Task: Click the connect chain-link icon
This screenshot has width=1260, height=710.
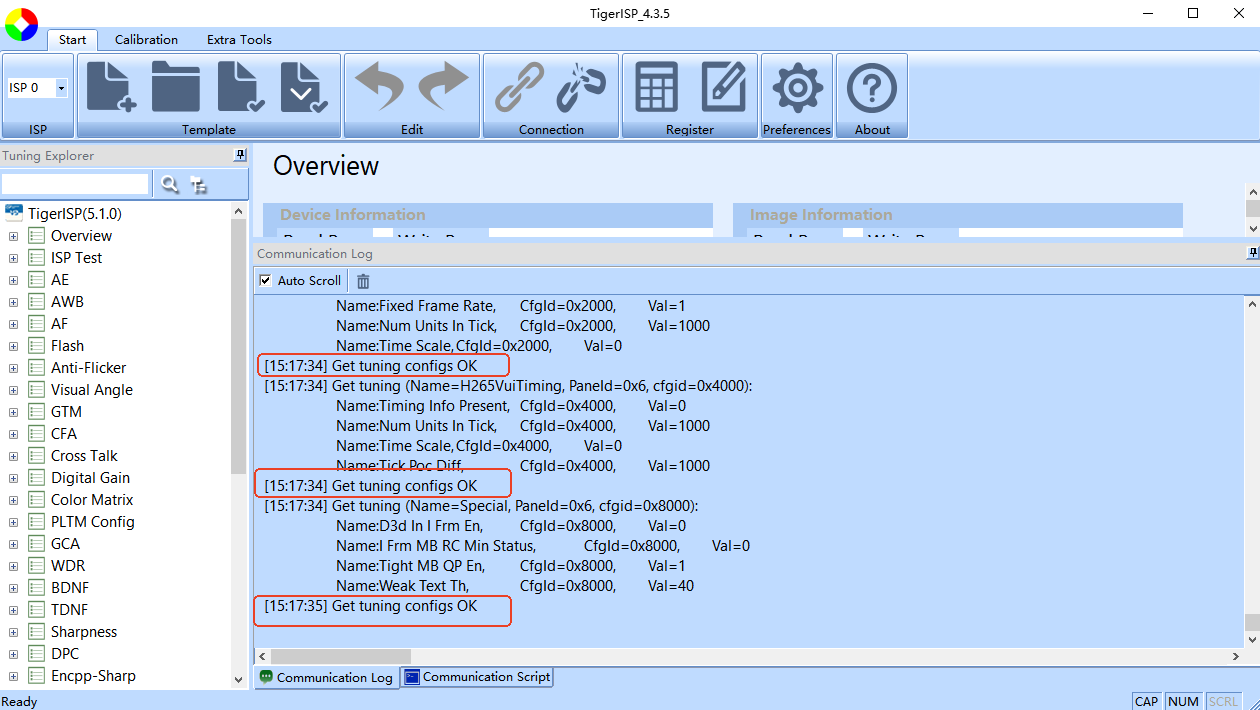Action: click(520, 87)
